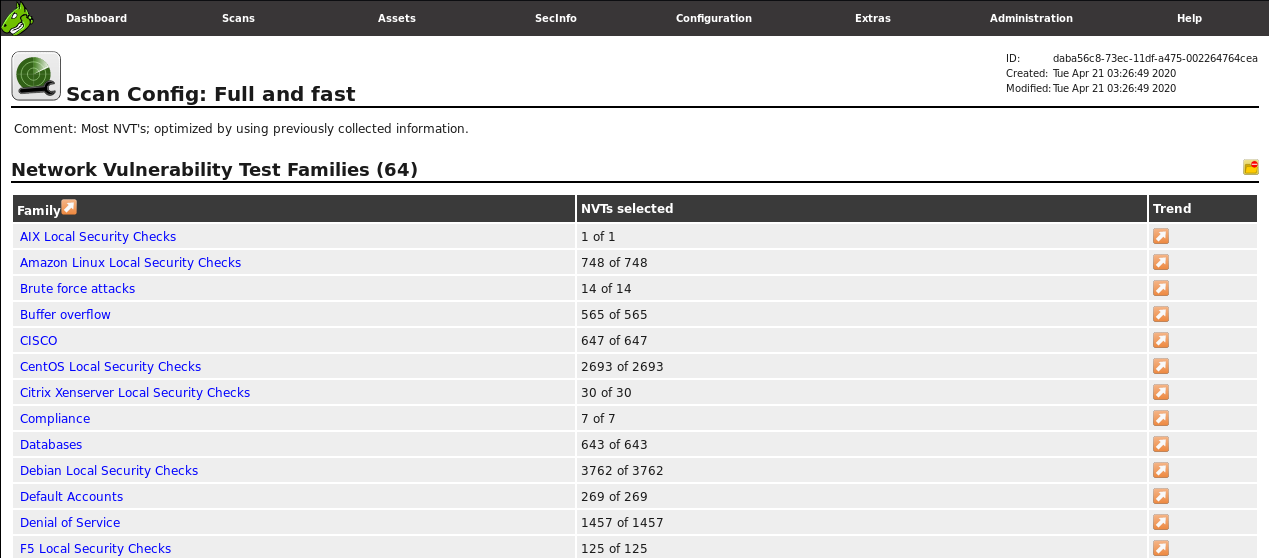This screenshot has width=1269, height=558.
Task: Click trend icon for Compliance row
Action: tap(1161, 418)
